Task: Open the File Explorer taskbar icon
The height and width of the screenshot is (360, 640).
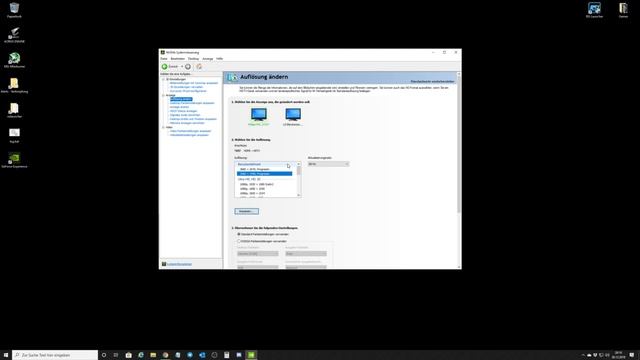Action: pyautogui.click(x=153, y=355)
